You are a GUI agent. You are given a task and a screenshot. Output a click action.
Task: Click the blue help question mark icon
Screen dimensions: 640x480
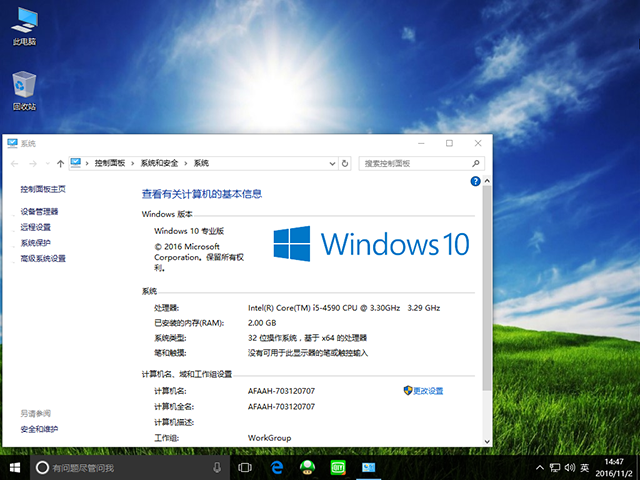pyautogui.click(x=475, y=181)
